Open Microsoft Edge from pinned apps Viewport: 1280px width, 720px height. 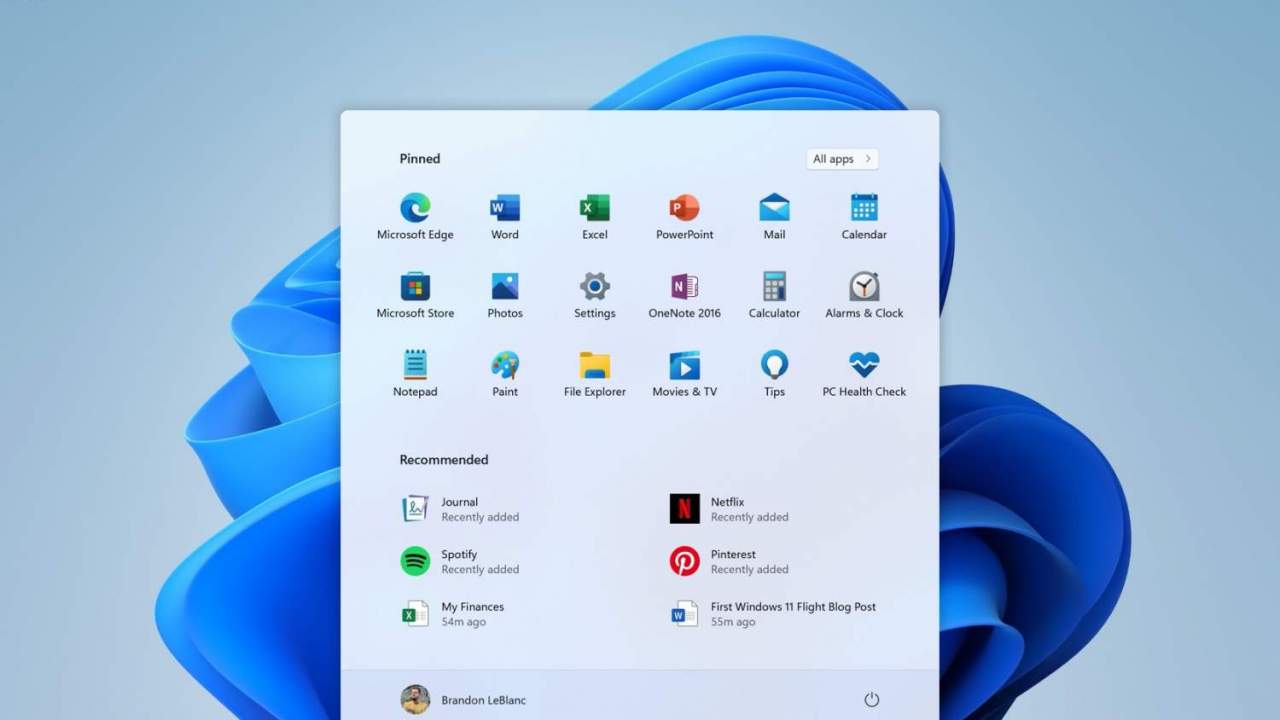[415, 208]
